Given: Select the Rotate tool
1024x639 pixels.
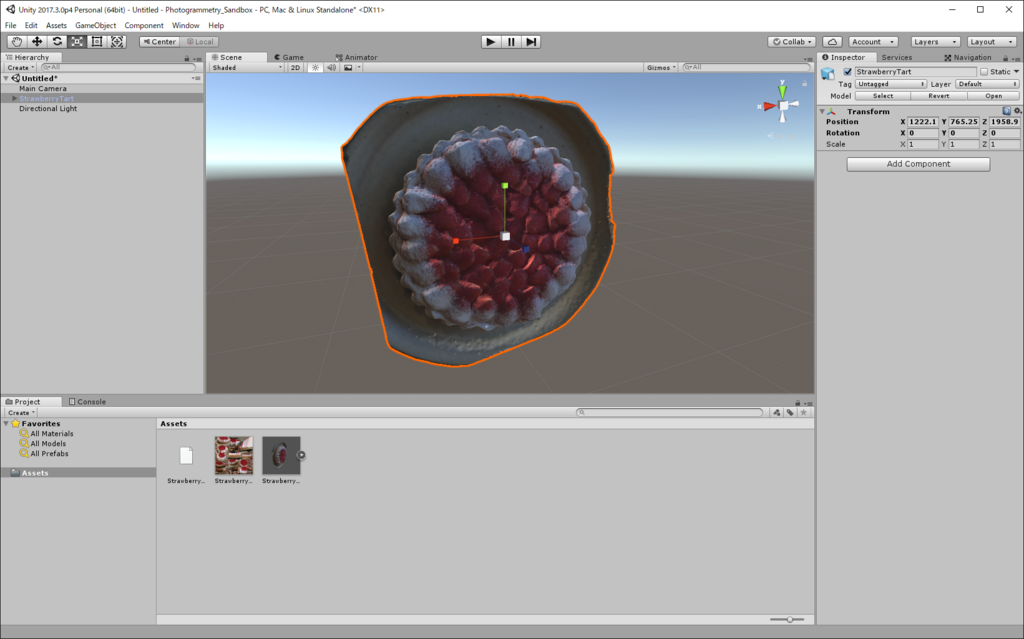Looking at the screenshot, I should point(57,42).
